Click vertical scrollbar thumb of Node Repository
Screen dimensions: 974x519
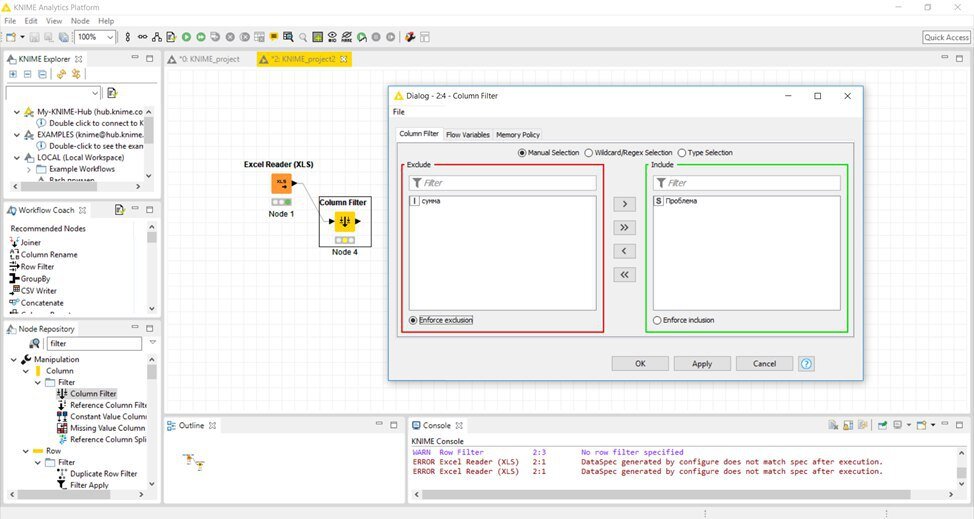point(152,371)
